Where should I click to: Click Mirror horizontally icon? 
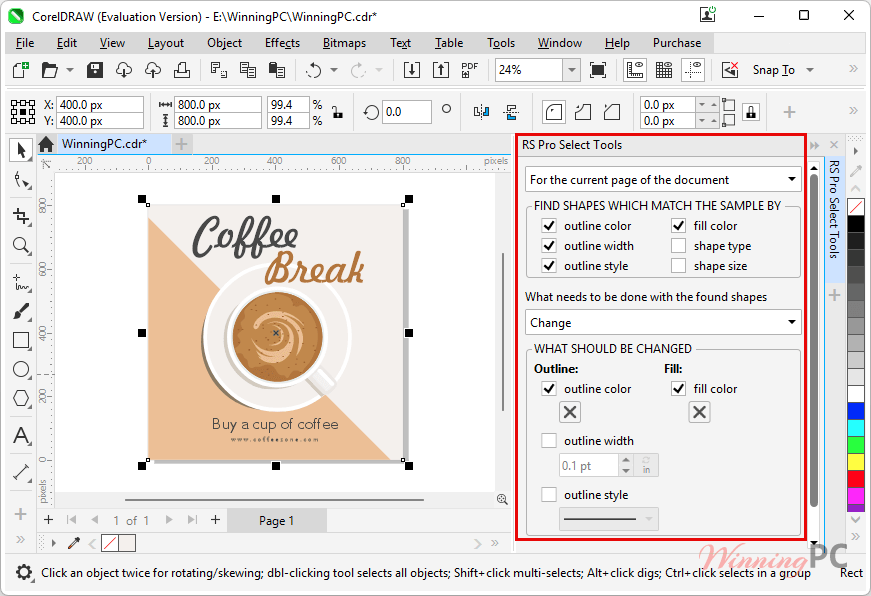(482, 112)
